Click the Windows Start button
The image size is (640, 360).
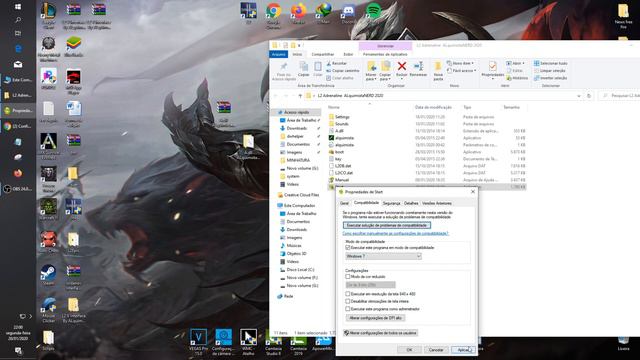[x=18, y=7]
